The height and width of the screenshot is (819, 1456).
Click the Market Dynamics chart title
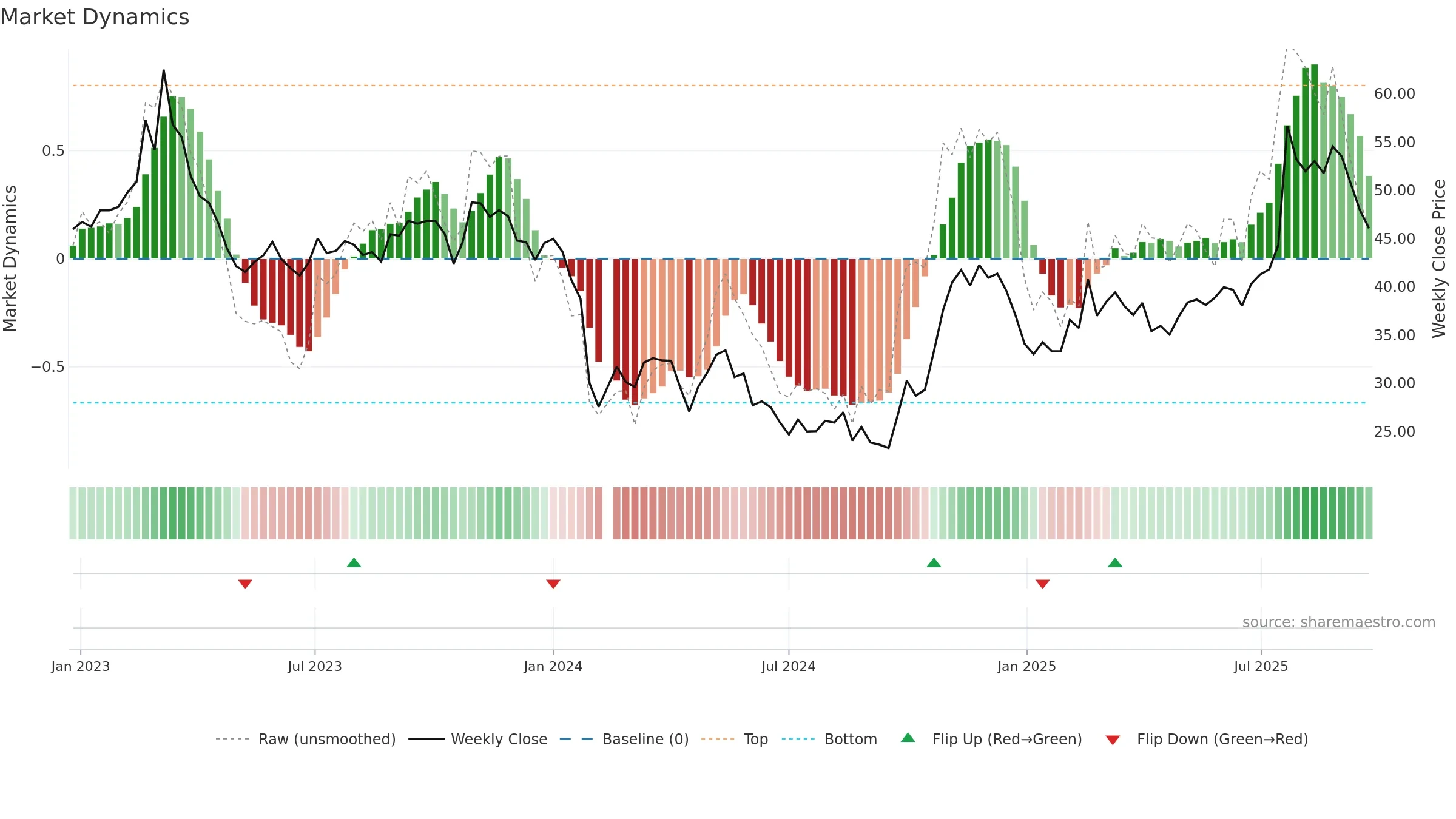[95, 17]
